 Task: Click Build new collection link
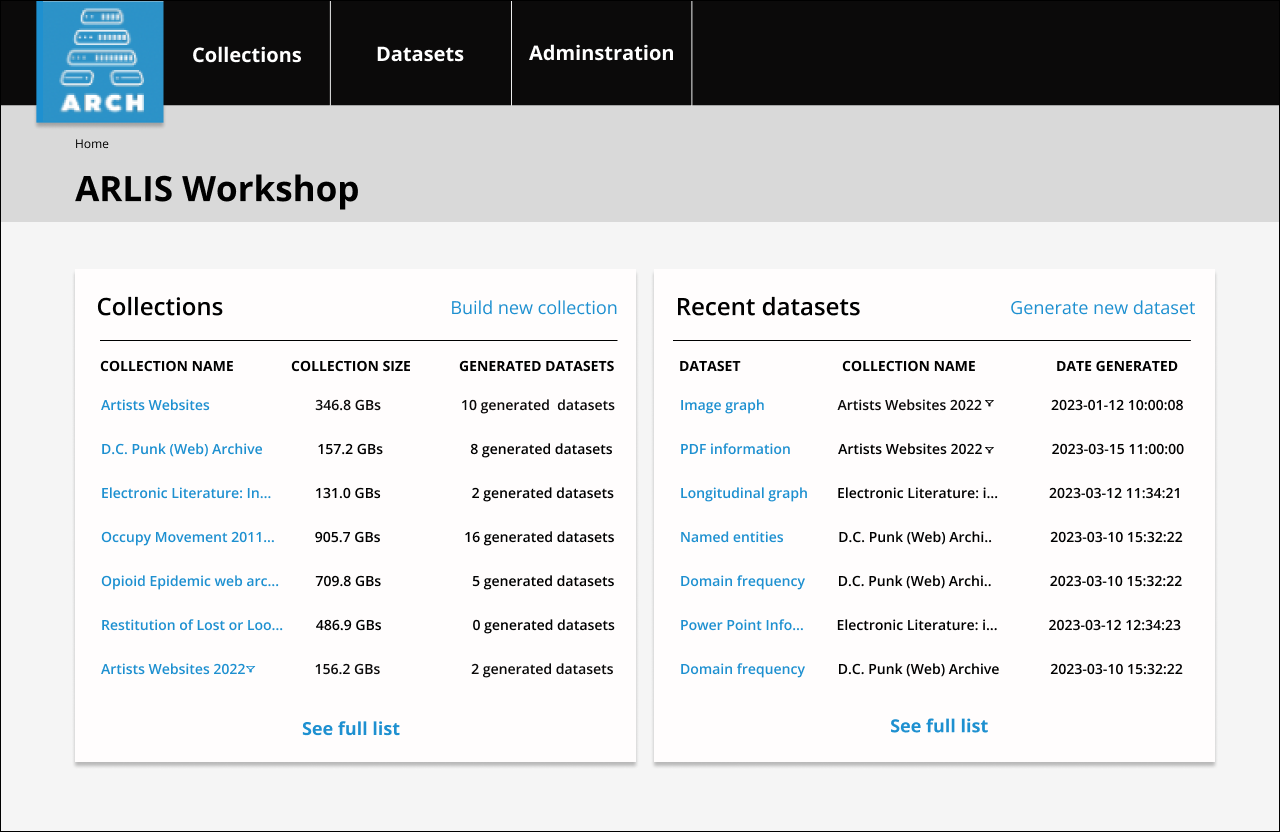click(534, 308)
